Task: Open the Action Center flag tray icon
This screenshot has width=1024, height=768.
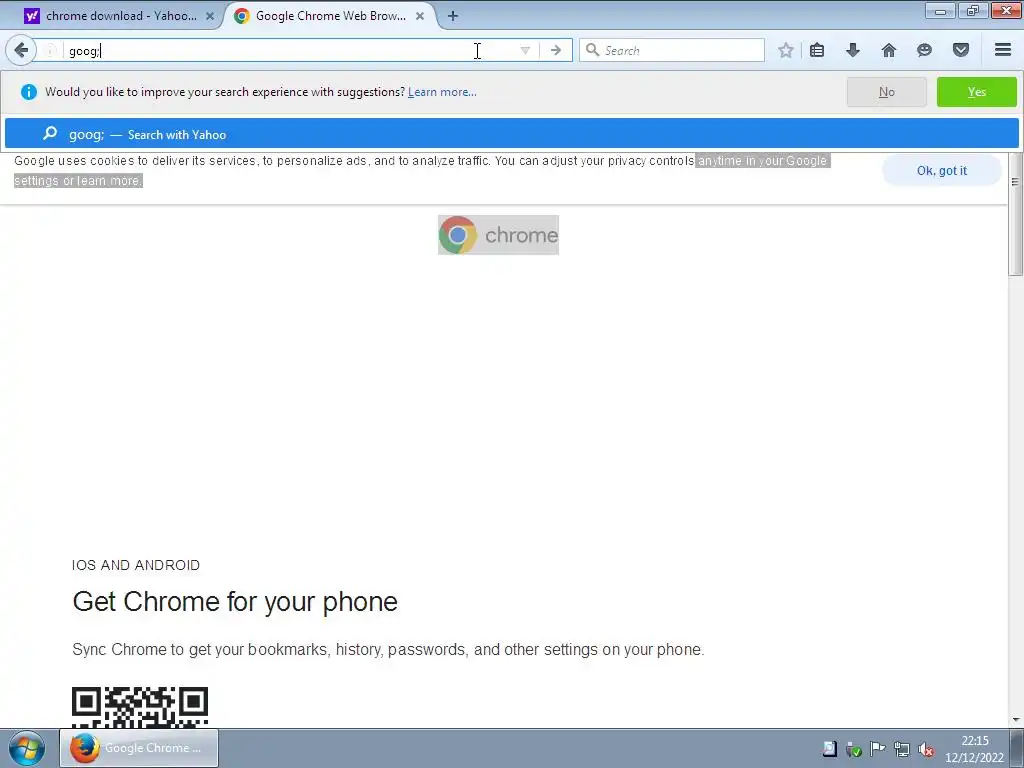Action: pyautogui.click(x=877, y=749)
